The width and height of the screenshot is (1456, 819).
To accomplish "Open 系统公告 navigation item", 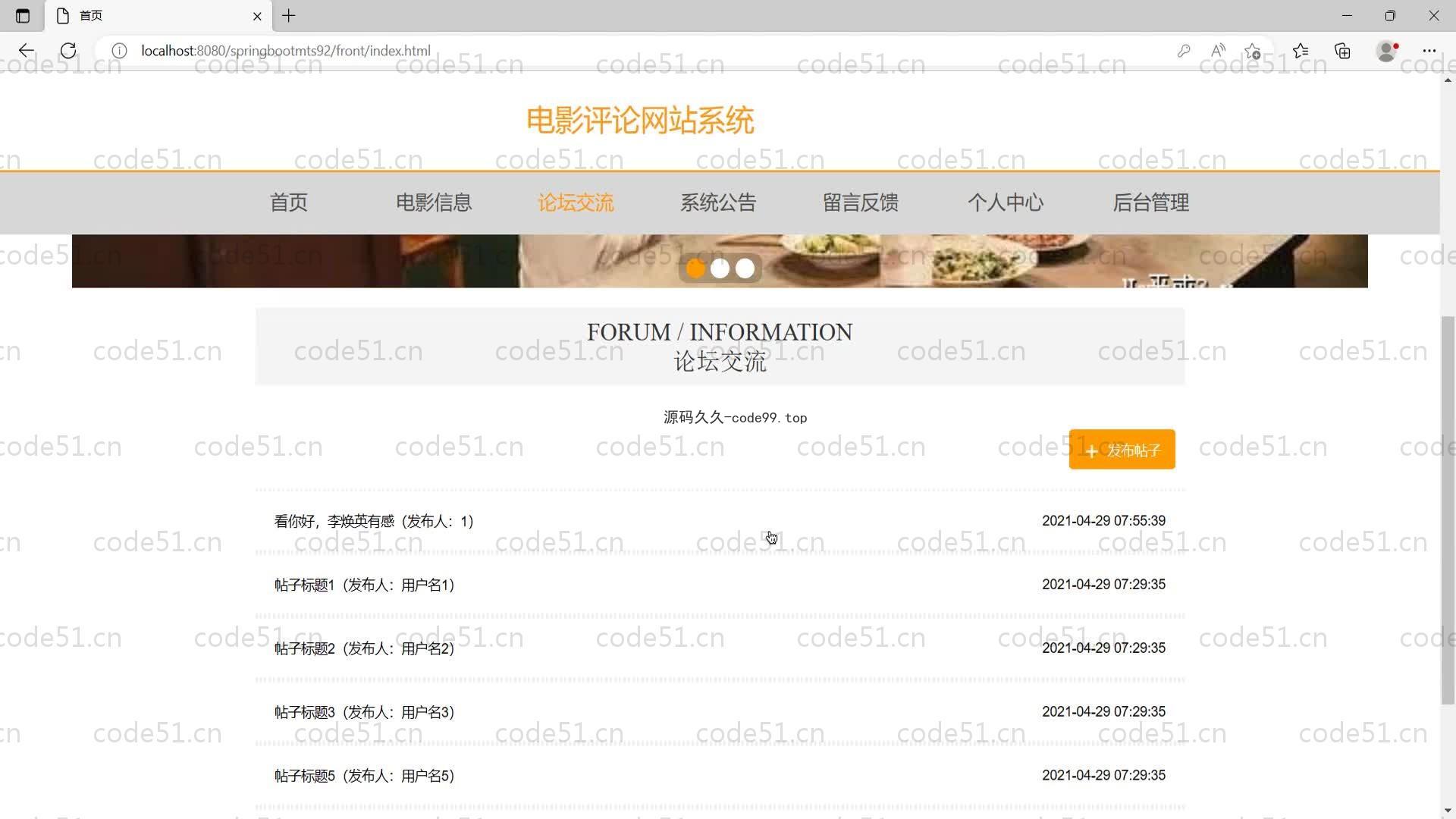I will 718,202.
